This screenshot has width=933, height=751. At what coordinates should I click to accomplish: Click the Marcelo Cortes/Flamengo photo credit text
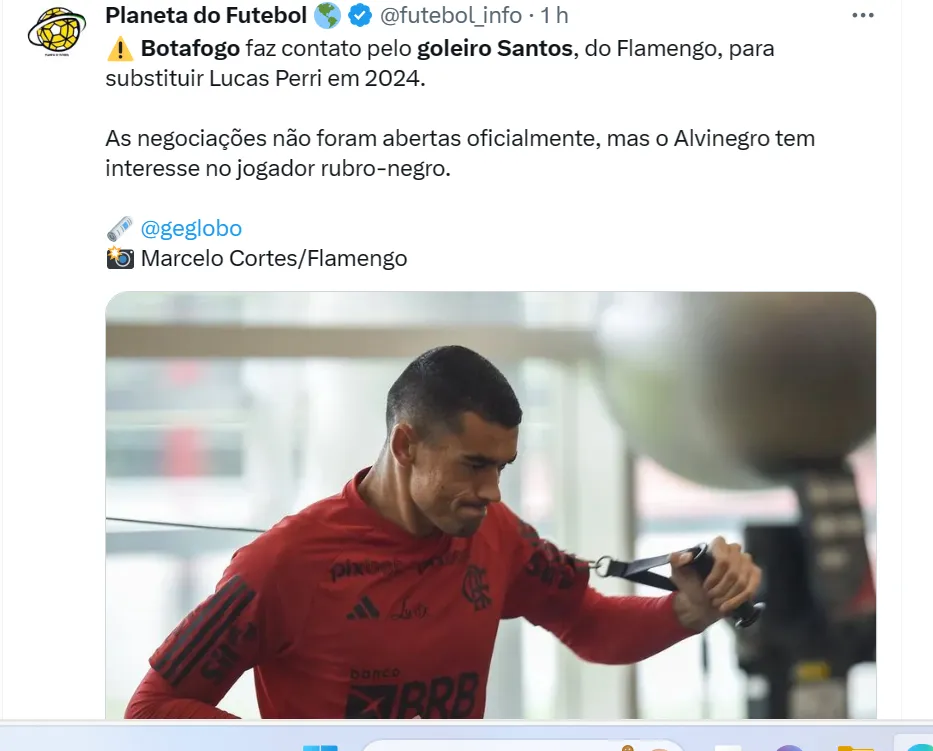click(x=274, y=258)
